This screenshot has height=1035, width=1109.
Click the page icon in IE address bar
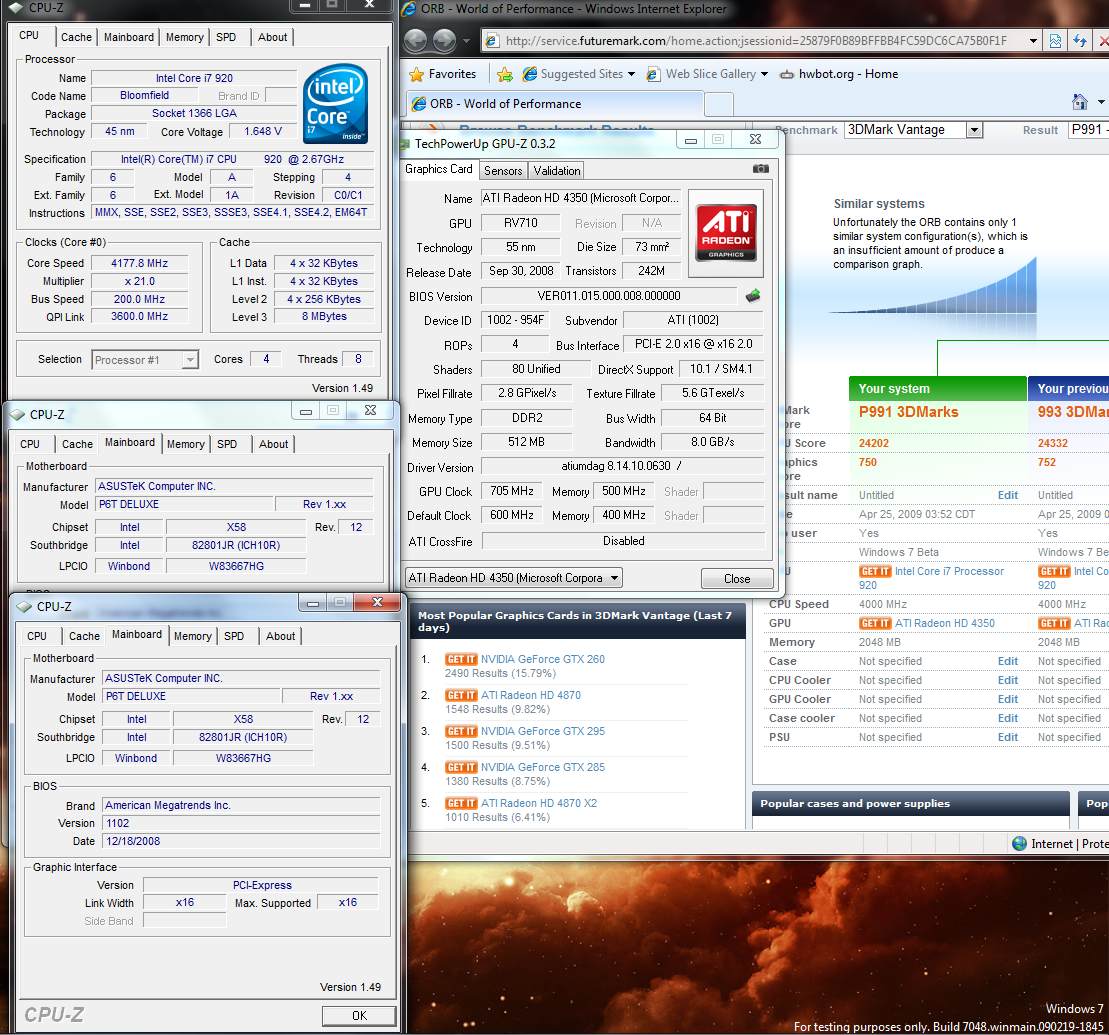pos(492,40)
